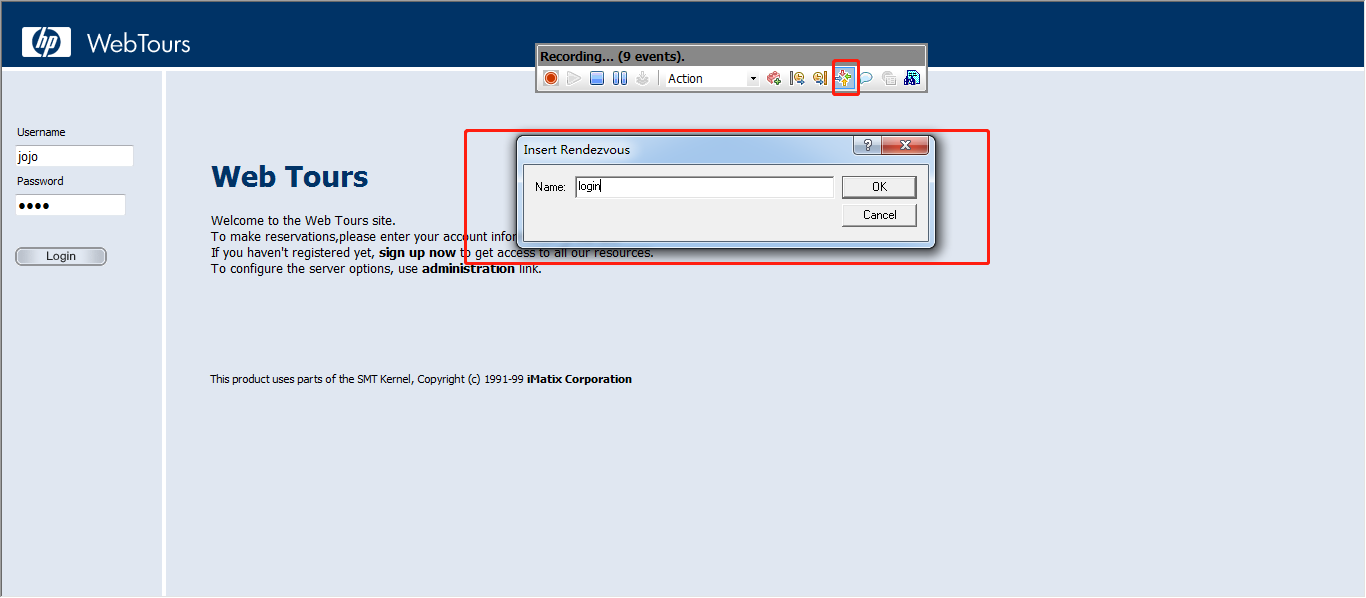The height and width of the screenshot is (598, 1366).
Task: Confirm rendezvous with OK button
Action: (879, 187)
